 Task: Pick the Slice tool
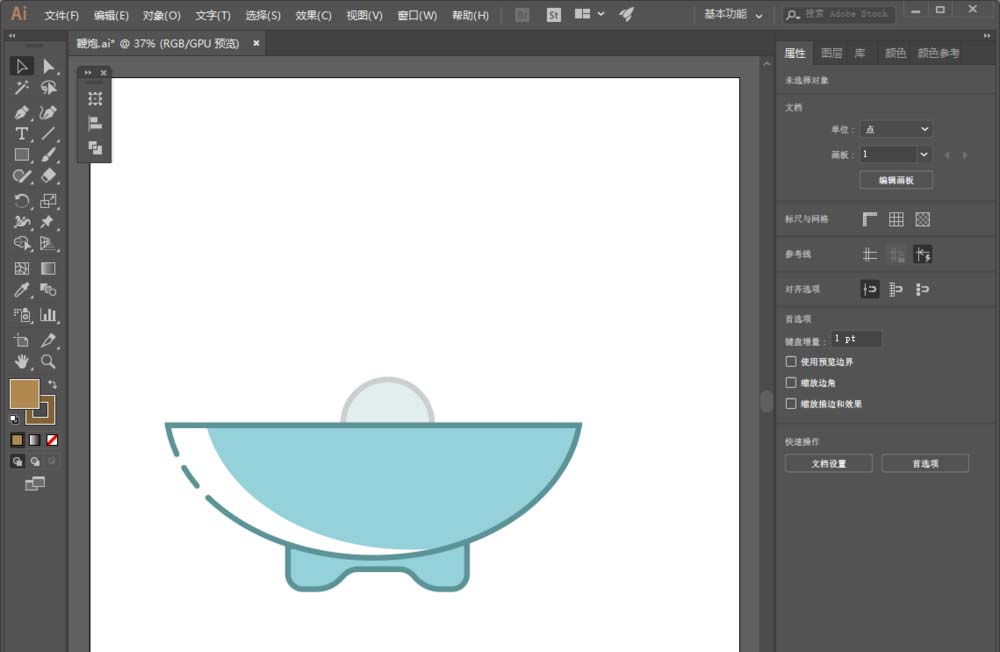(x=48, y=341)
